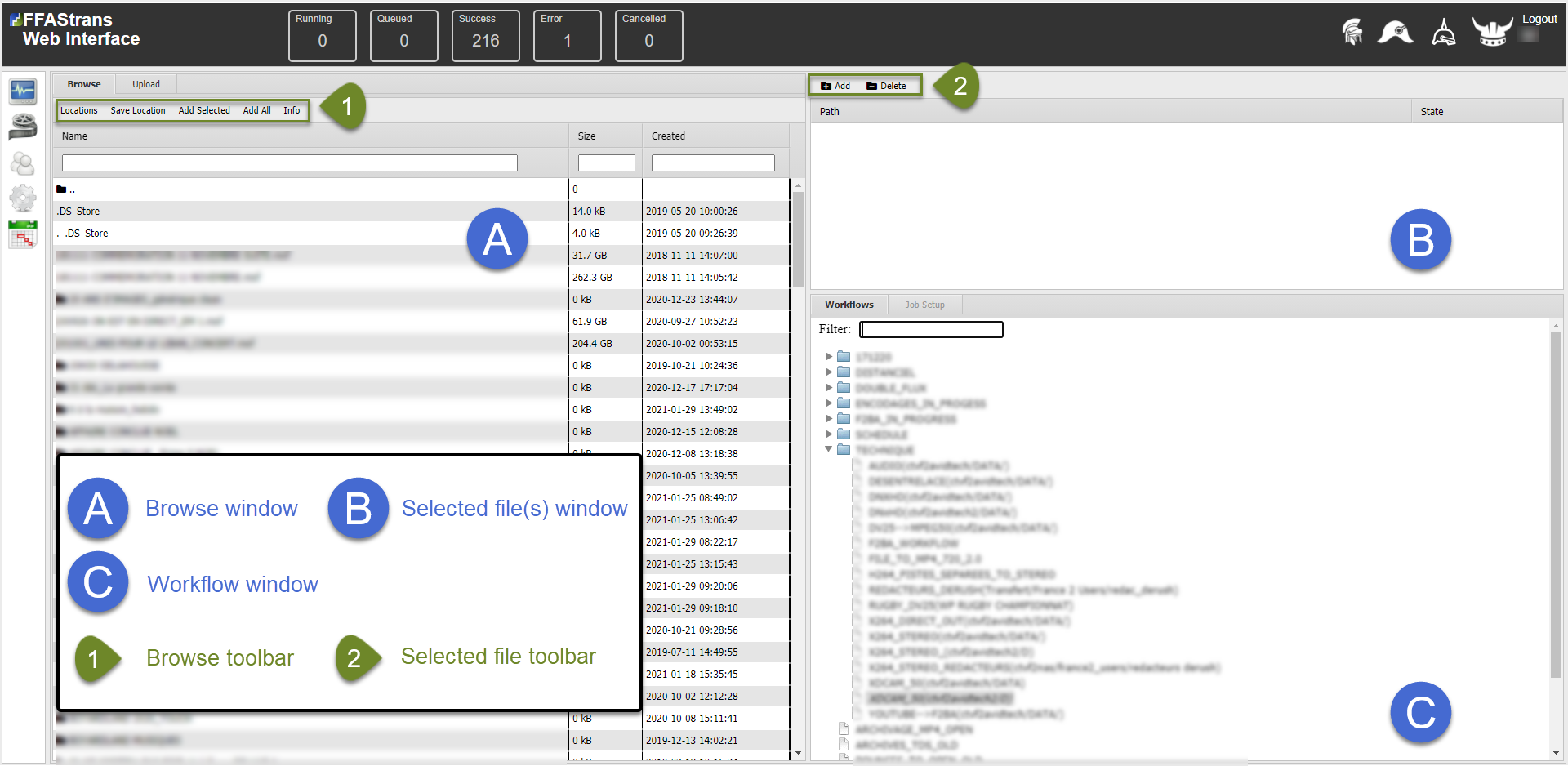The height and width of the screenshot is (766, 1568).
Task: Expand the second workflow folder in tree
Action: [x=829, y=372]
